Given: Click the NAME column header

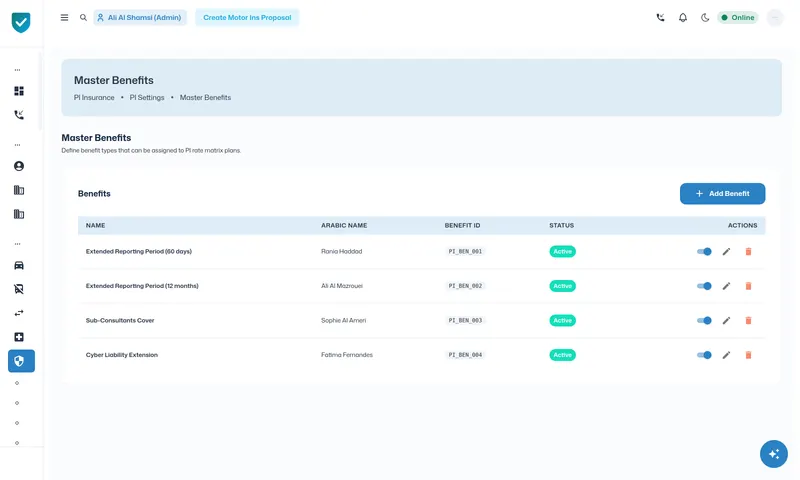Looking at the screenshot, I should 95,225.
